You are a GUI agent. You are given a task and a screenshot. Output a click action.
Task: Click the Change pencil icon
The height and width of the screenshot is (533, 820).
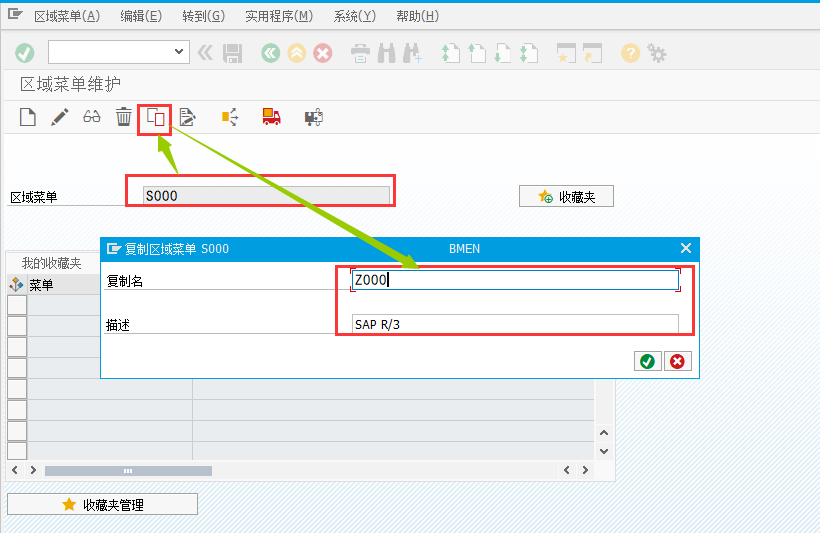pos(60,117)
